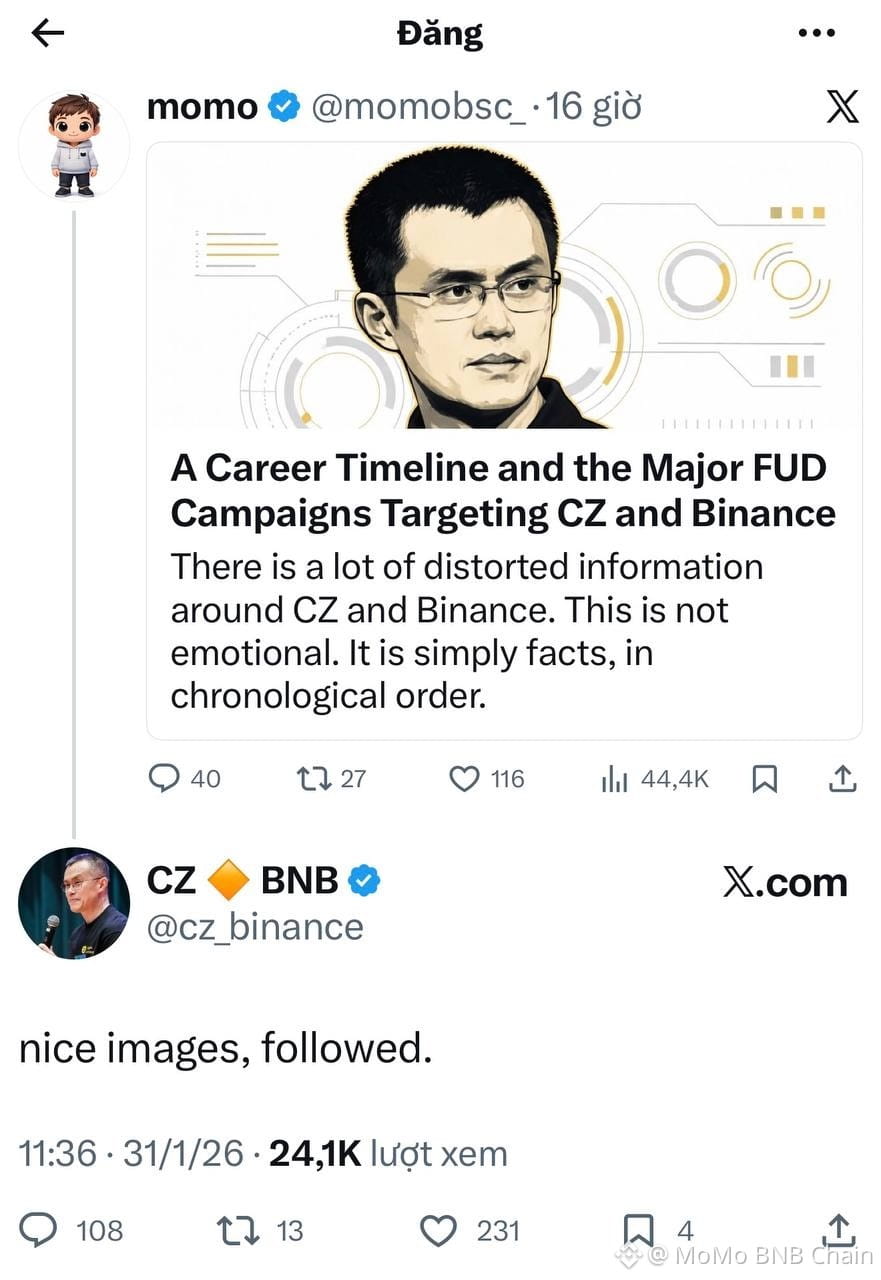Image resolution: width=881 pixels, height=1280 pixels.
Task: Reply to momo's post with 40 comments
Action: 164,778
